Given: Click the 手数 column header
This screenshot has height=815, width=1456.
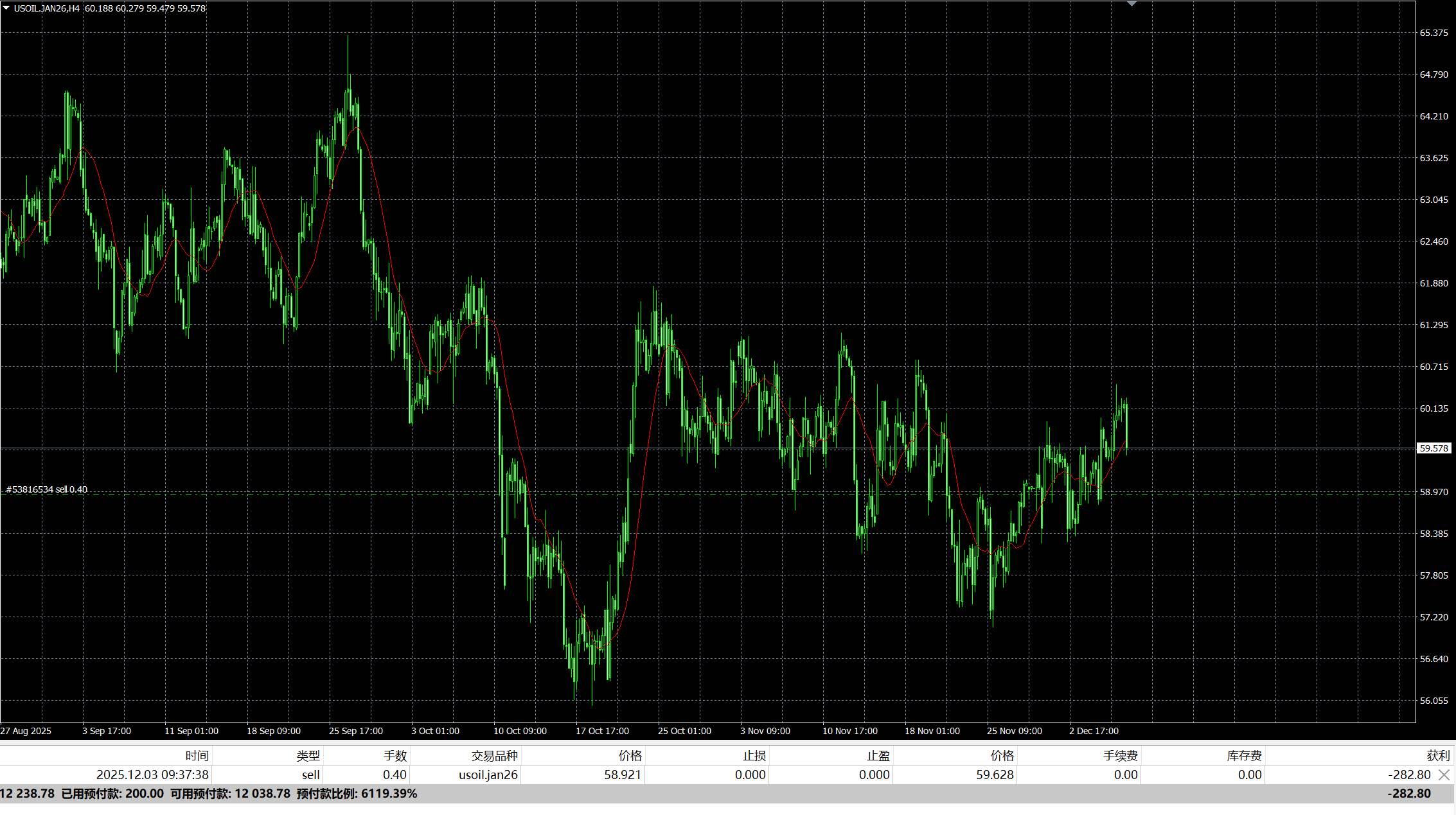Looking at the screenshot, I should 395,756.
